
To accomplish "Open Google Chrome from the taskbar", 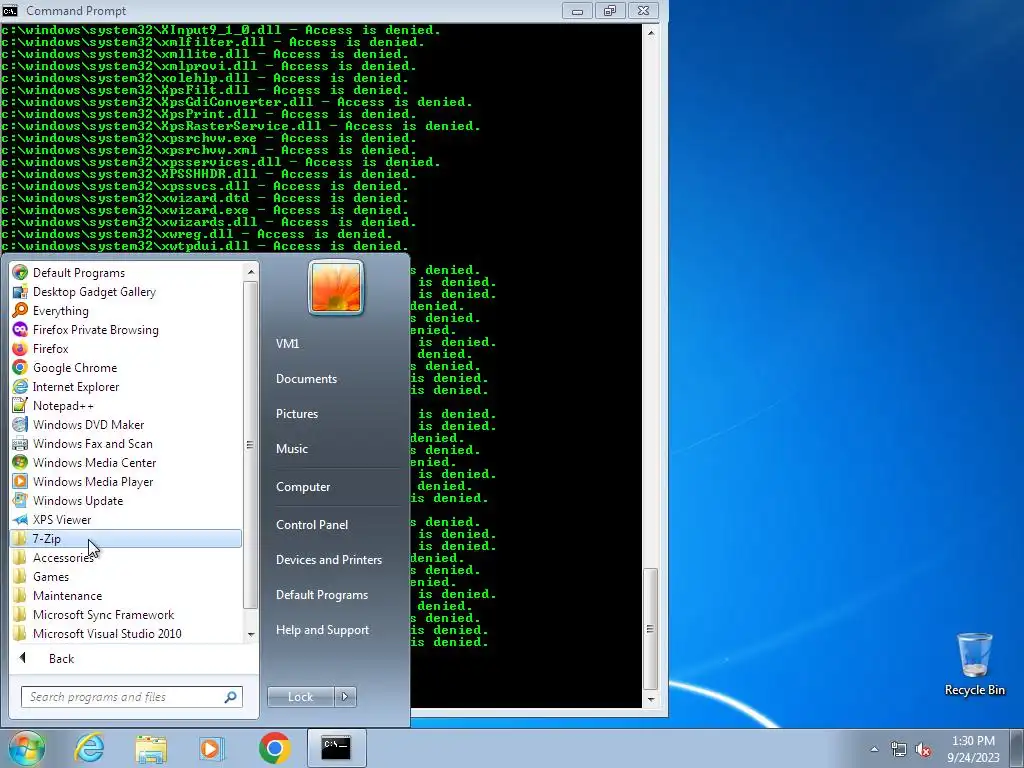I will (x=274, y=748).
